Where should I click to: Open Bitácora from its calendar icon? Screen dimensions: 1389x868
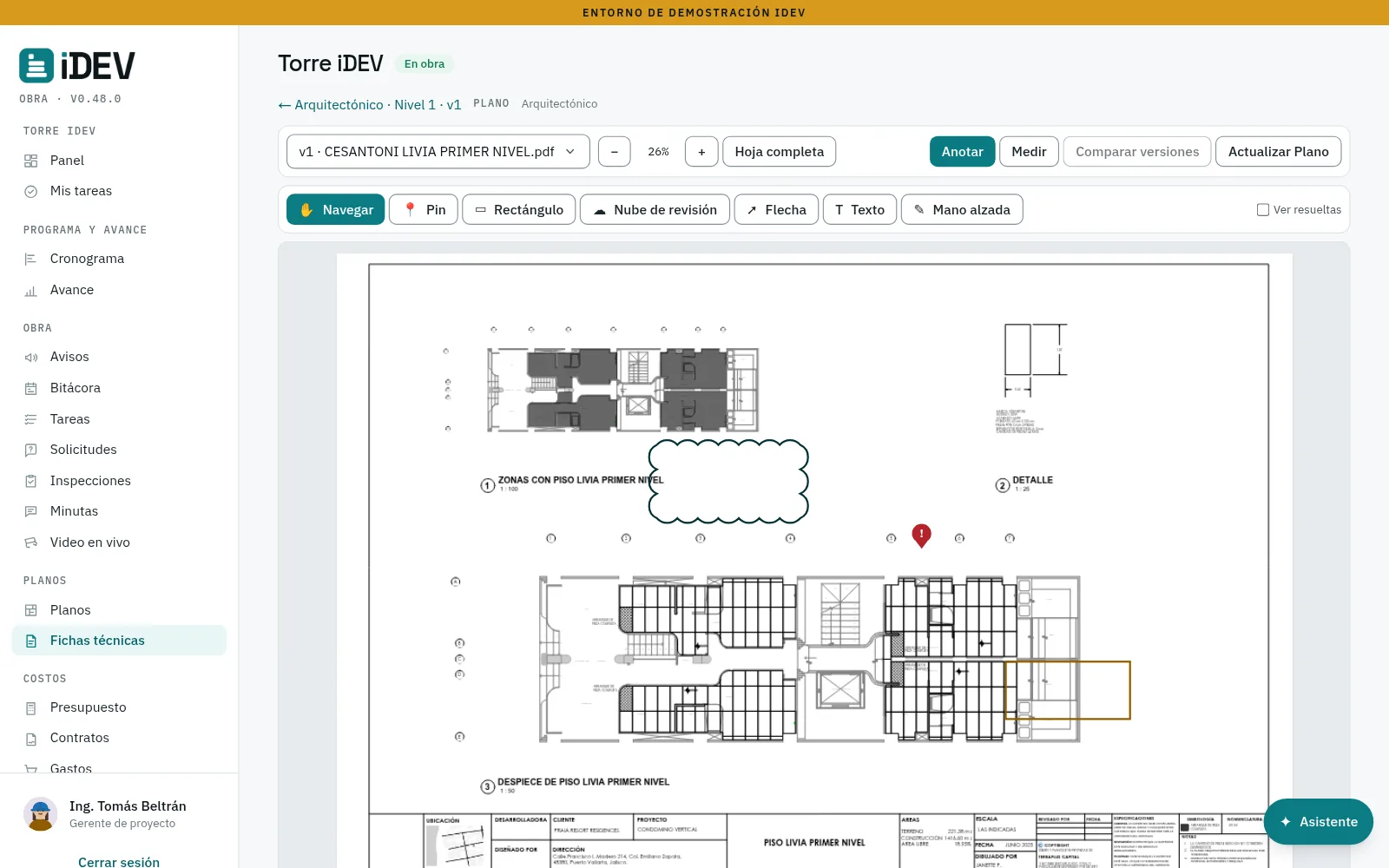click(x=31, y=388)
